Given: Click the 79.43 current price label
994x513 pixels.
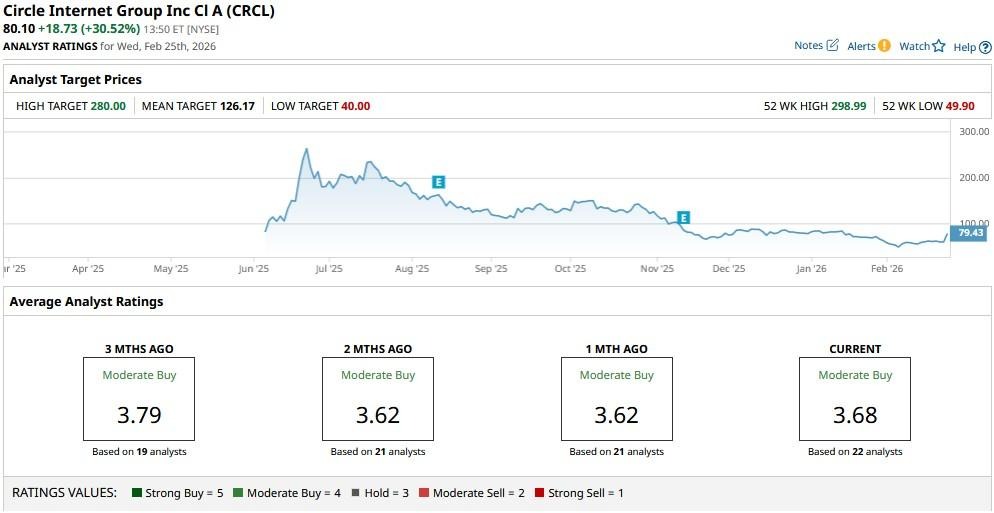Looking at the screenshot, I should click(x=971, y=233).
